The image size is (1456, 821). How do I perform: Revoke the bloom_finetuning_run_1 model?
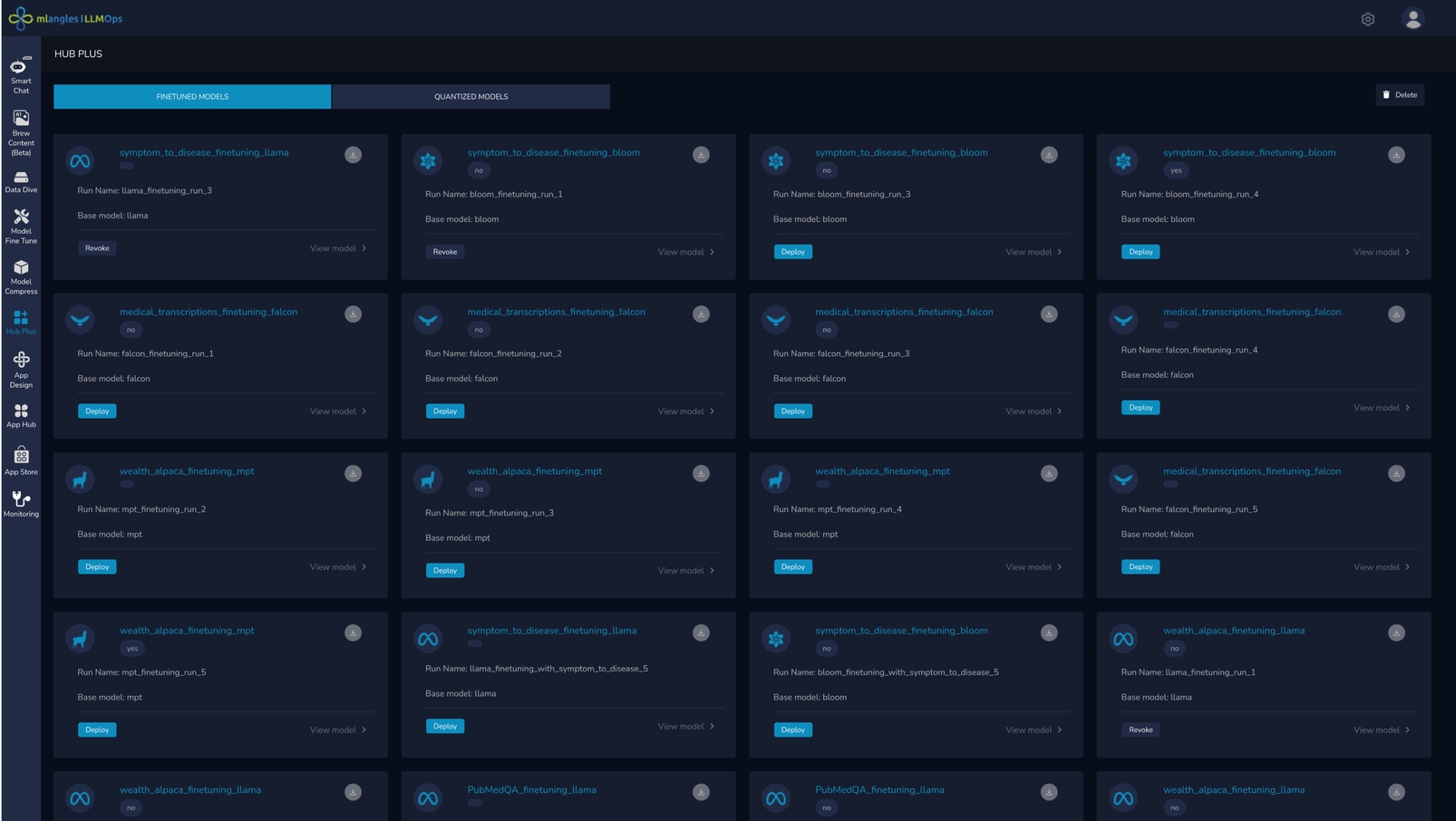[444, 252]
